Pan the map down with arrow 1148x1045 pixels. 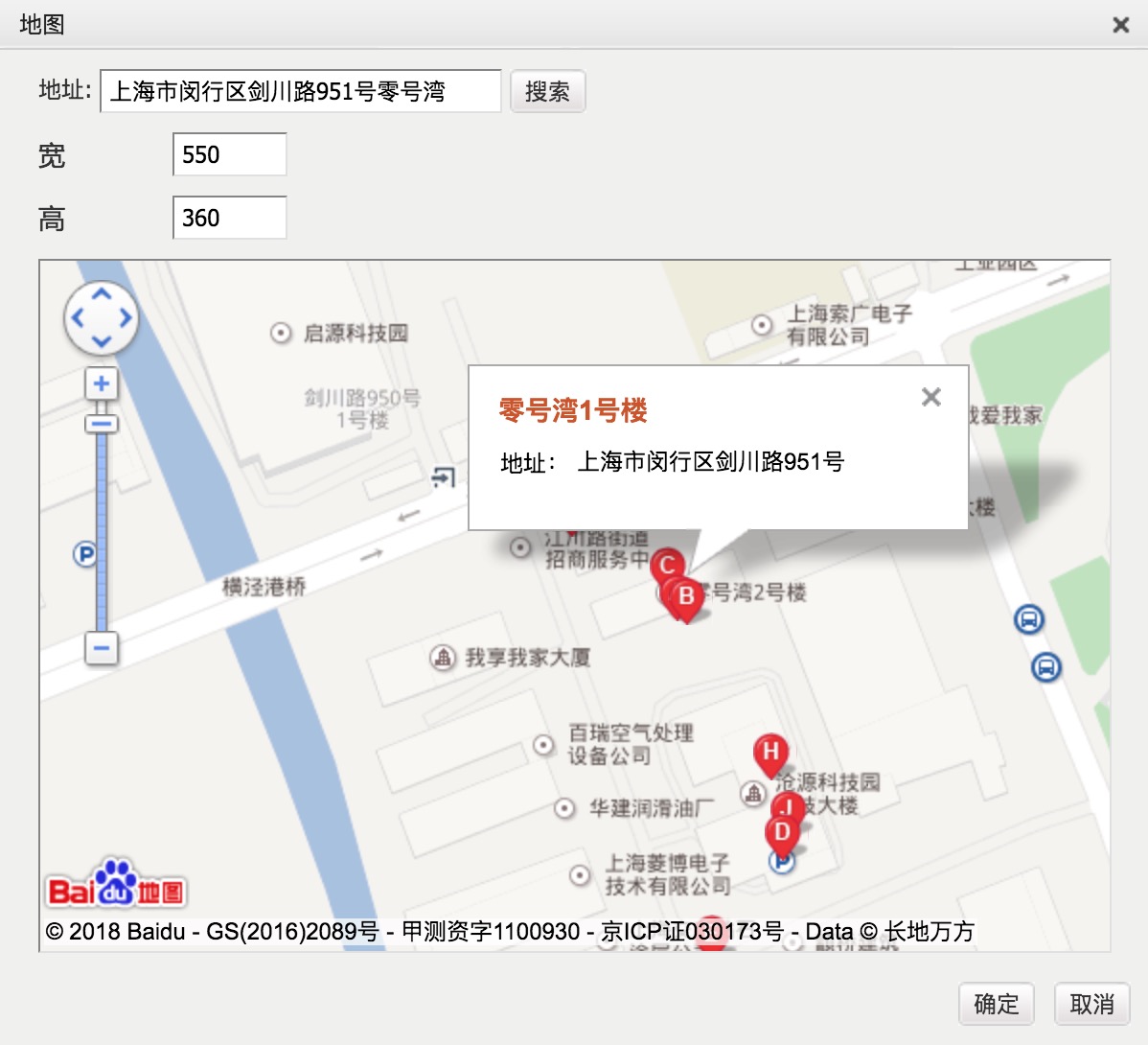[102, 342]
